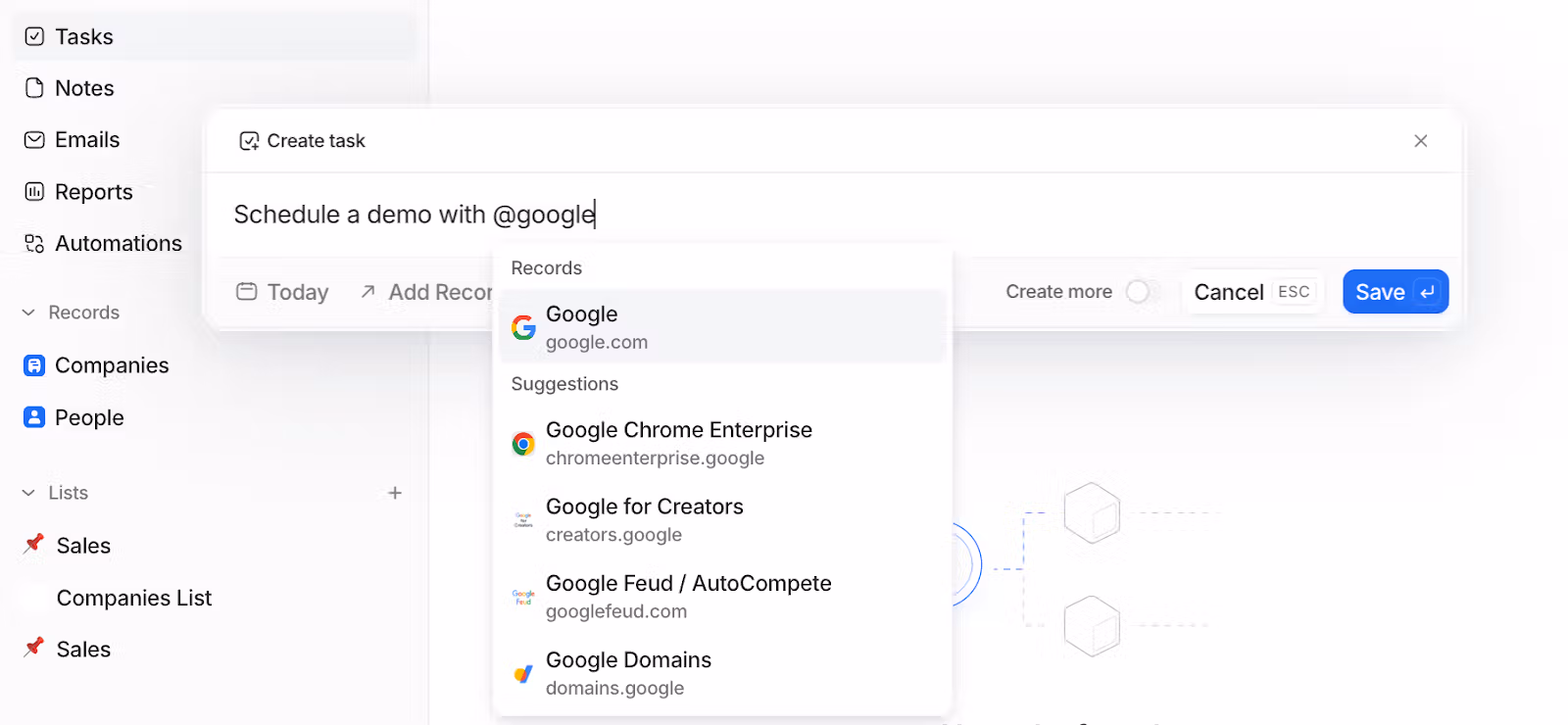Click the Google Feud logo icon
1568x725 pixels.
coord(523,597)
